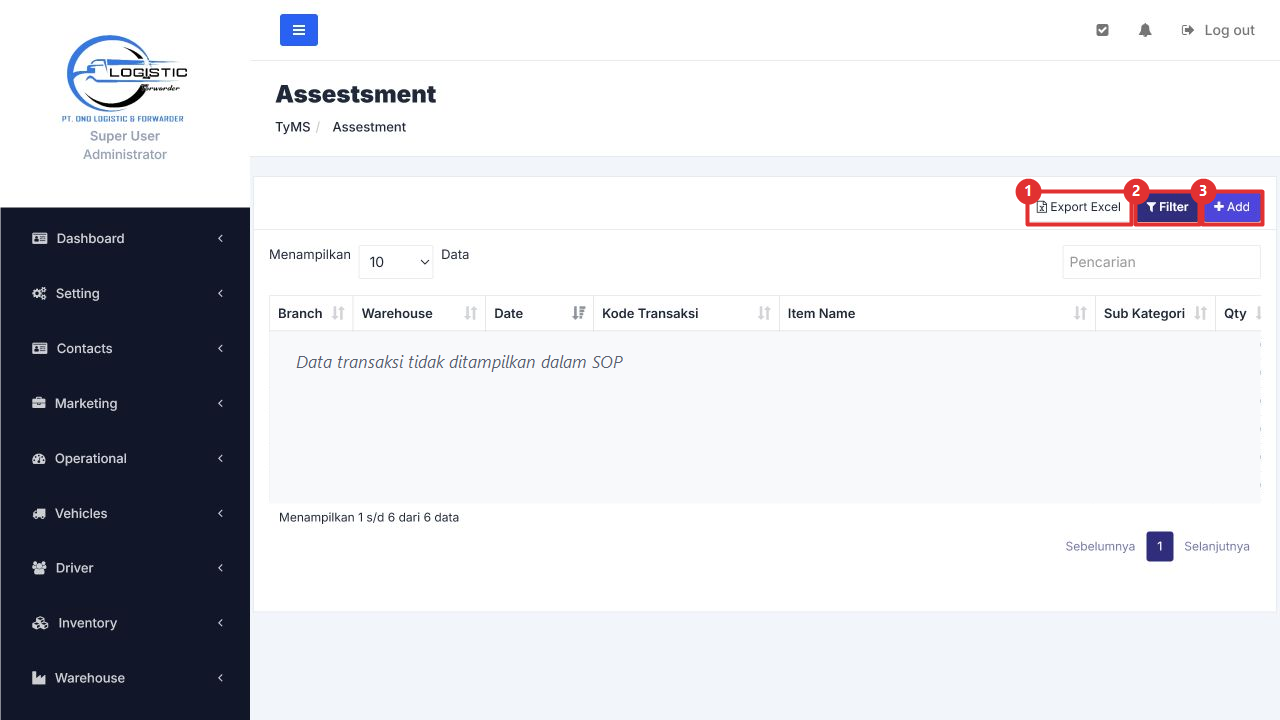Screen dimensions: 1280x720
Task: Open the Contacts menu item
Action: [125, 348]
